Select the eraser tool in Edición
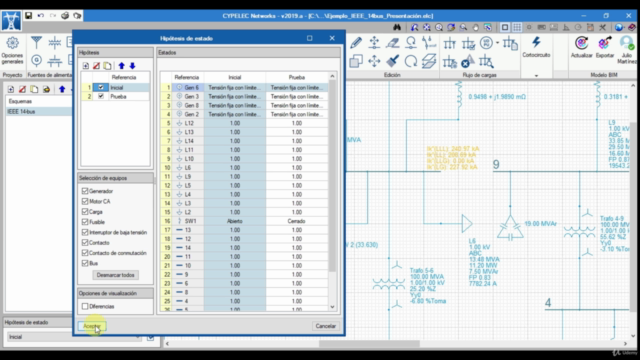This screenshot has height=360, width=640. pyautogui.click(x=393, y=42)
